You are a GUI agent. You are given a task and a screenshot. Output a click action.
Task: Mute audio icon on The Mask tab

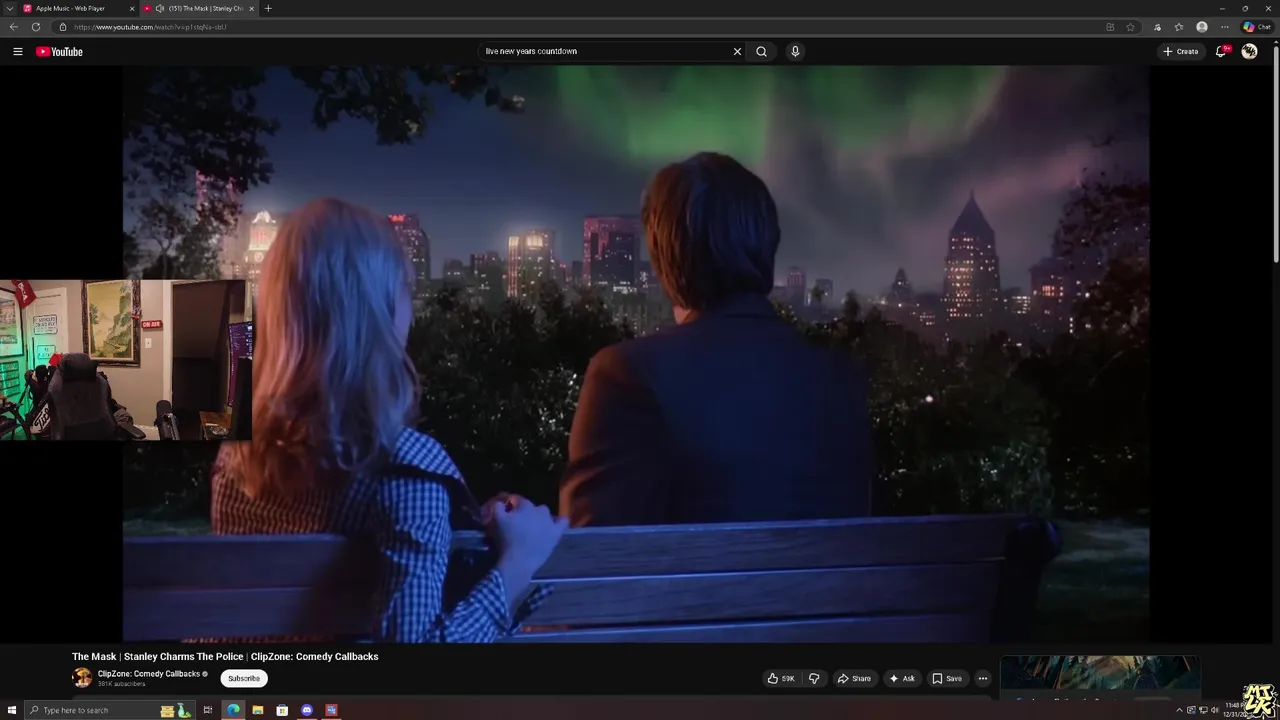click(160, 8)
